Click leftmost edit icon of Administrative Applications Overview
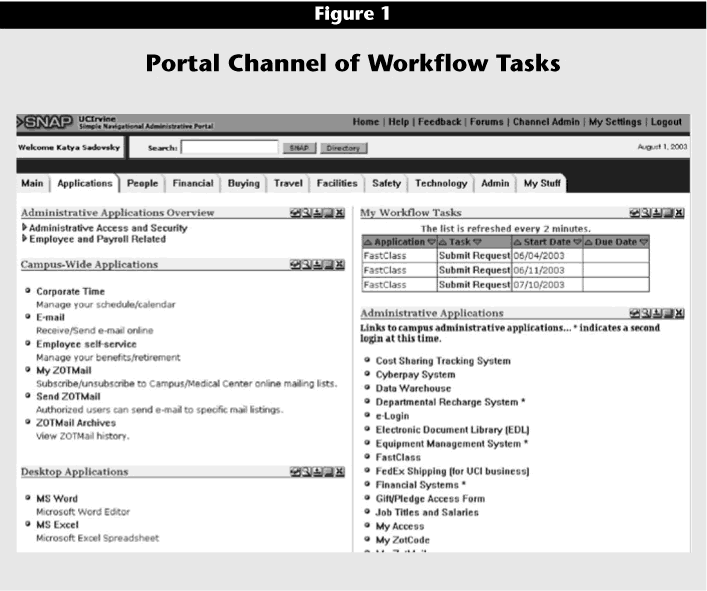The width and height of the screenshot is (707, 591). click(295, 213)
